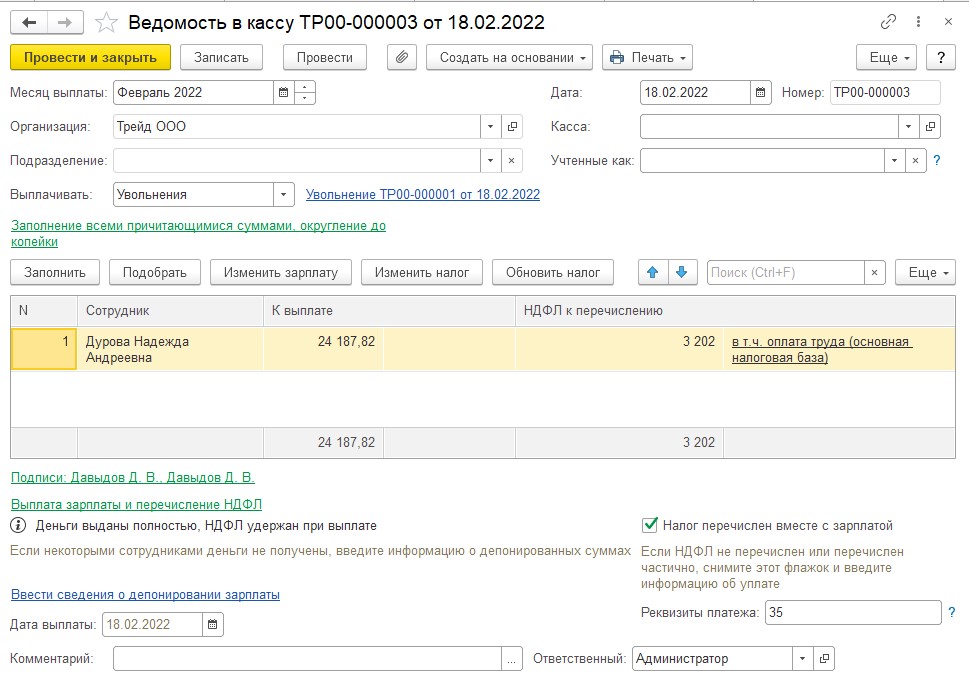This screenshot has width=969, height=683.
Task: Open table toolbar Еще menu
Action: [x=925, y=273]
